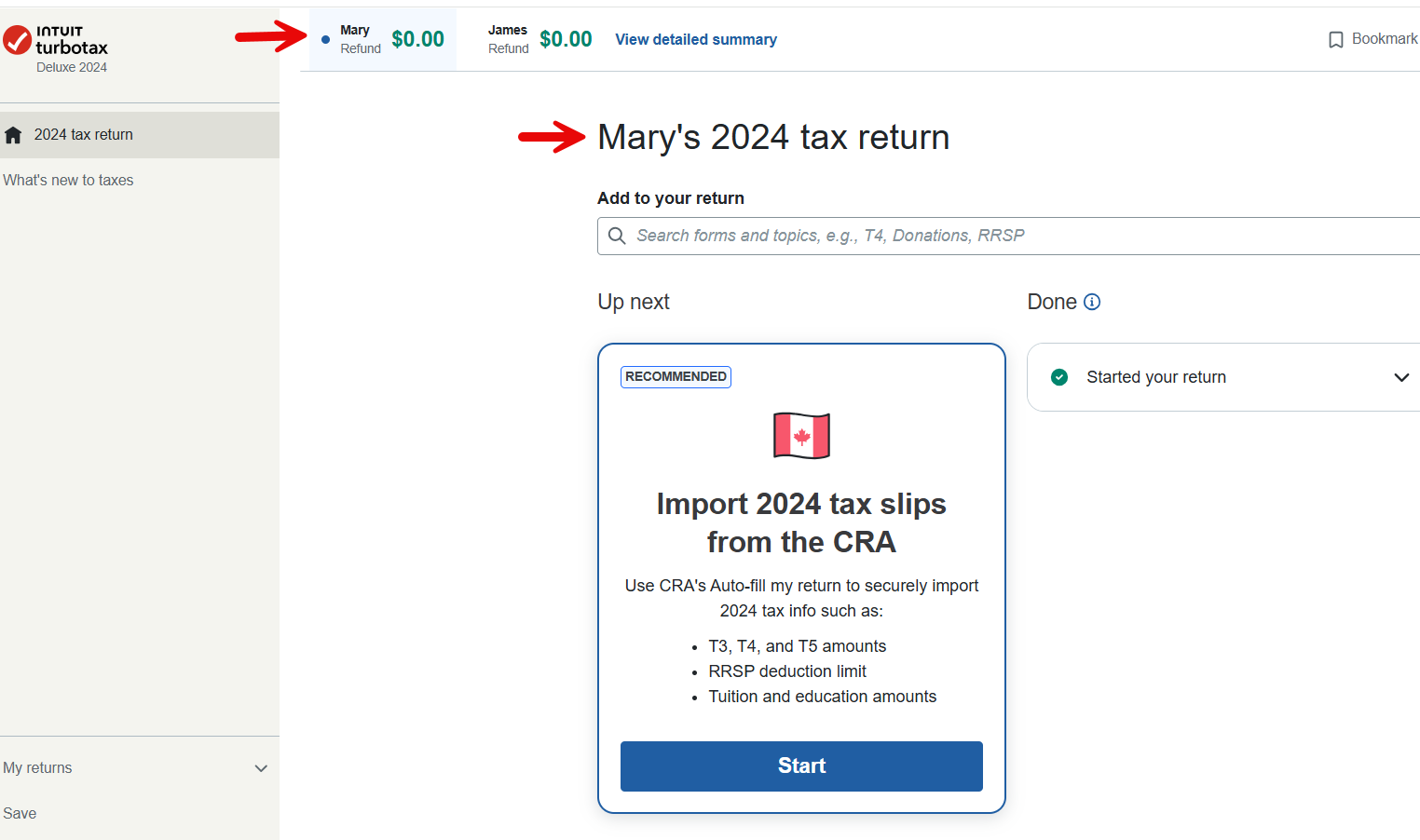The image size is (1420, 840).
Task: Click the Canadian flag icon
Action: click(x=801, y=436)
